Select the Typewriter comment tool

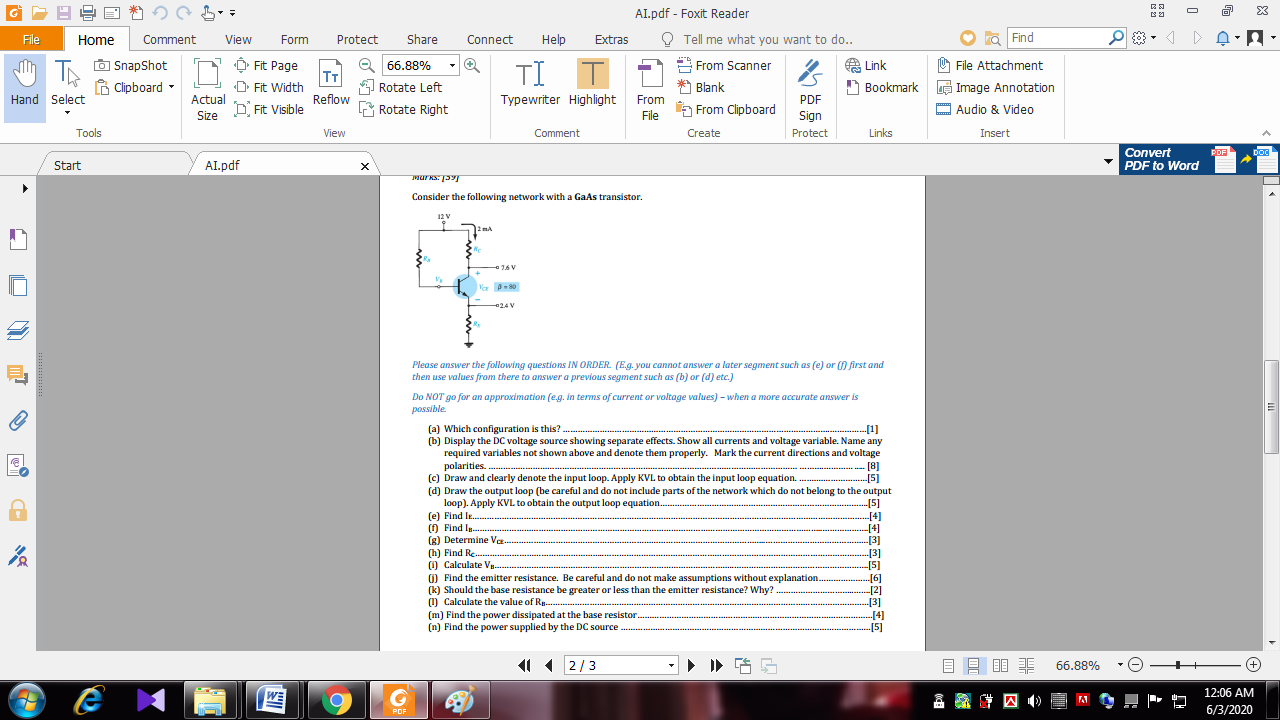pyautogui.click(x=530, y=83)
